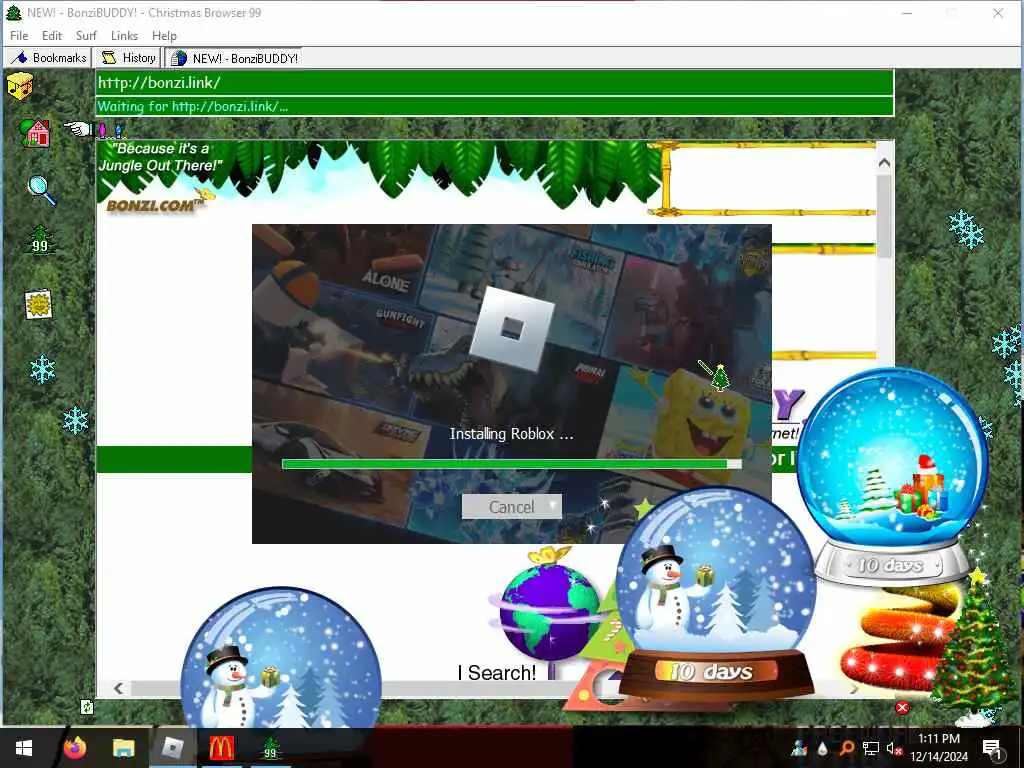Click the small Christmas tree cursor decoration icon
Viewport: 1024px width, 768px height.
tap(719, 377)
